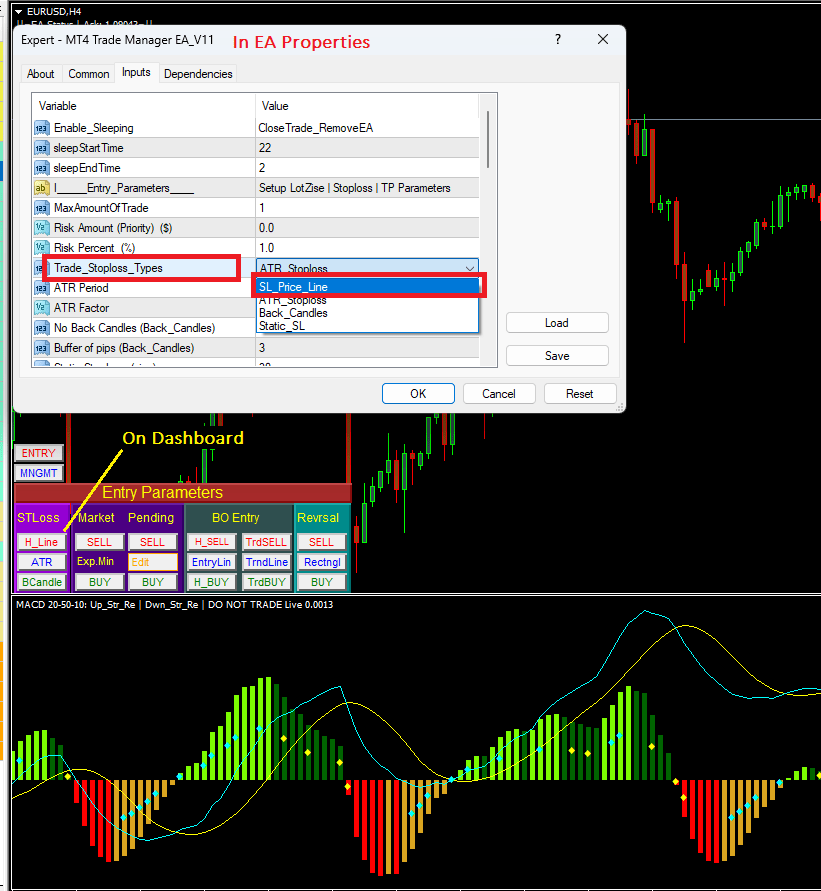Viewport: 821px width, 891px height.
Task: Click the icon next to sleepStartTime
Action: (x=42, y=148)
